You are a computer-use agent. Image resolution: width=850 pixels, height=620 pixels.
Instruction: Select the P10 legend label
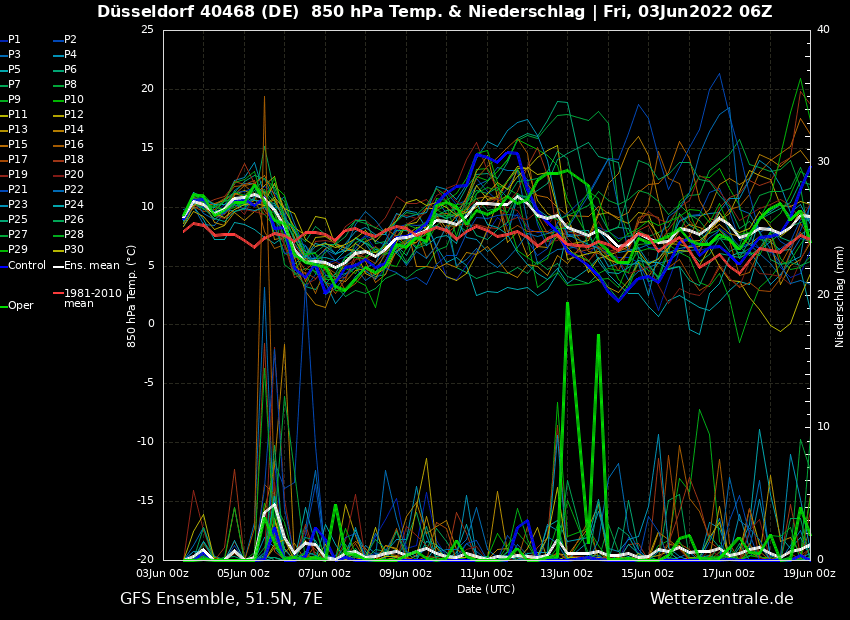coord(74,100)
